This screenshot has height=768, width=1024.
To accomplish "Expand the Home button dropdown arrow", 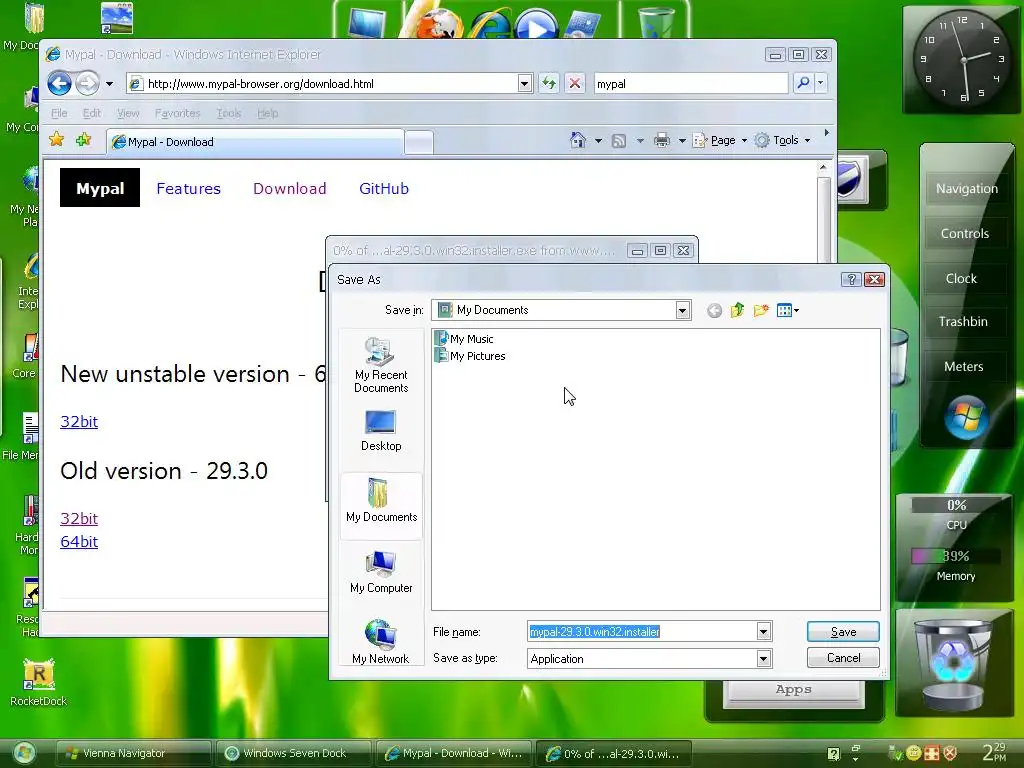I will (598, 140).
